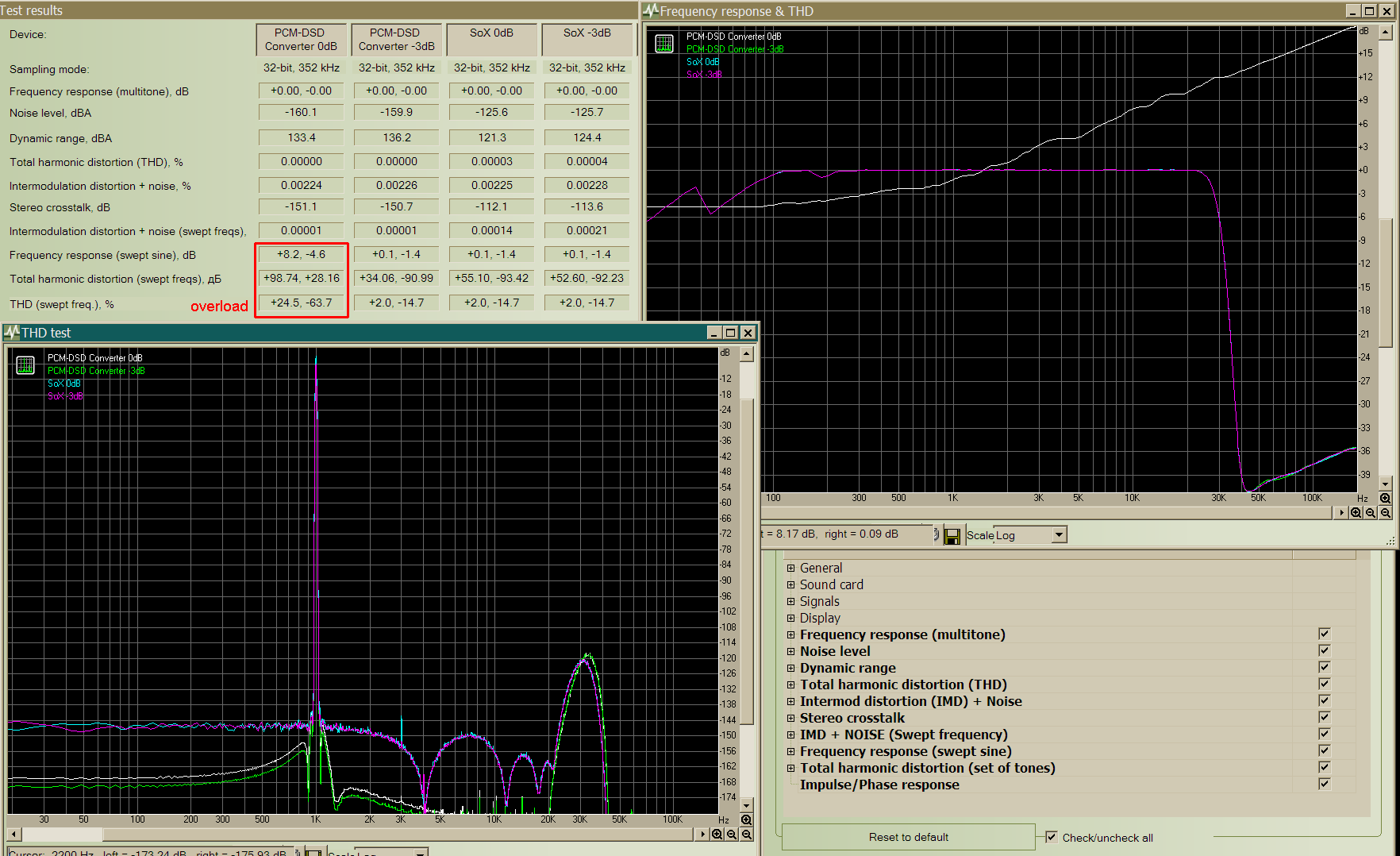Expand Total harmonic distortion (THD) section

(790, 685)
